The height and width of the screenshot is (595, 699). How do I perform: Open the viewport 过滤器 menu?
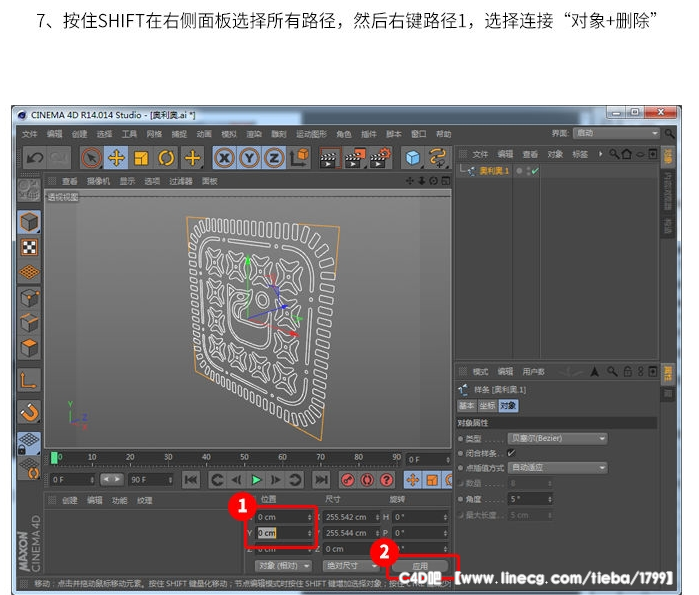pos(181,181)
